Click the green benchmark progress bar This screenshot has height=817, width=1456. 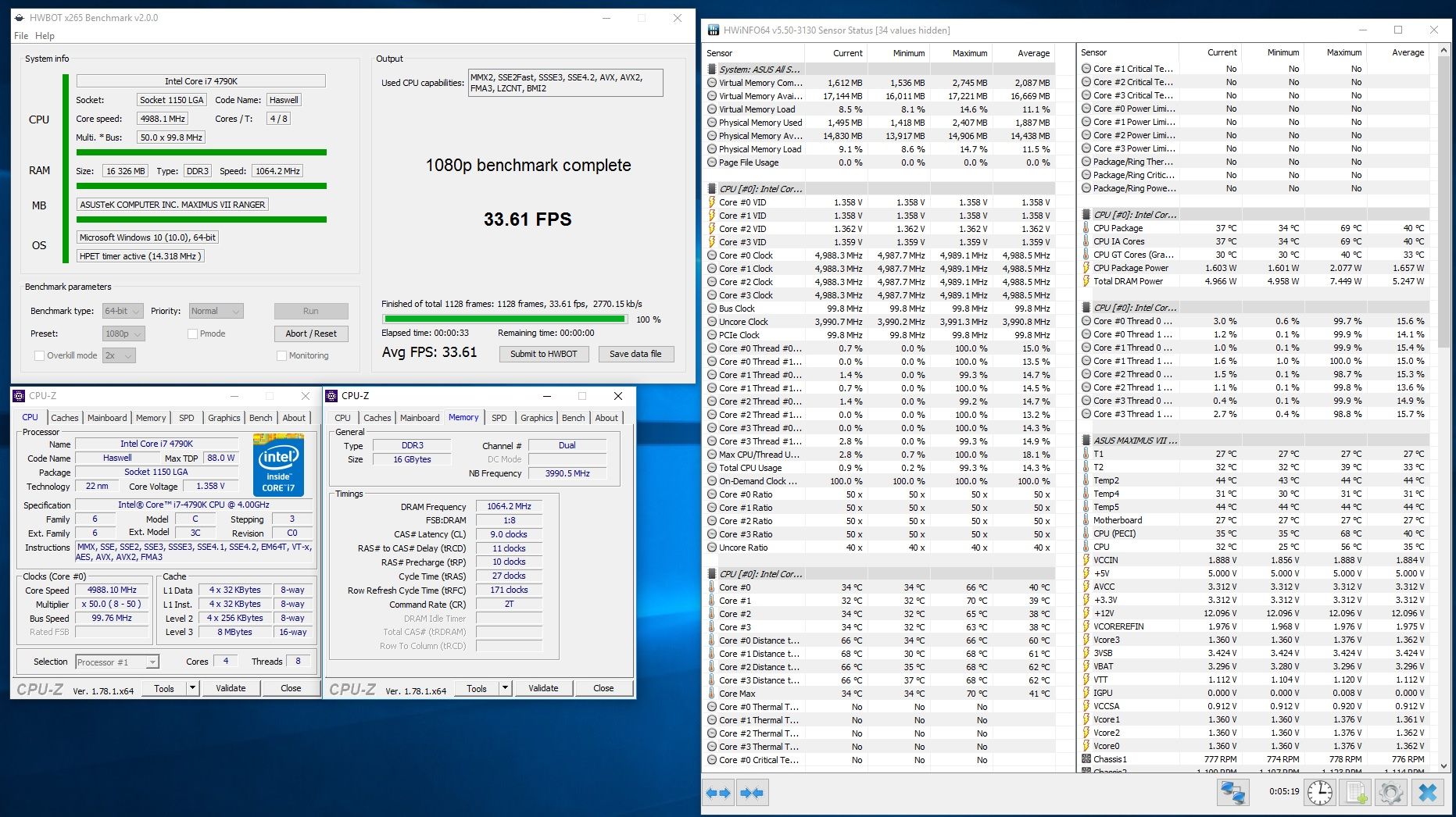click(x=504, y=319)
